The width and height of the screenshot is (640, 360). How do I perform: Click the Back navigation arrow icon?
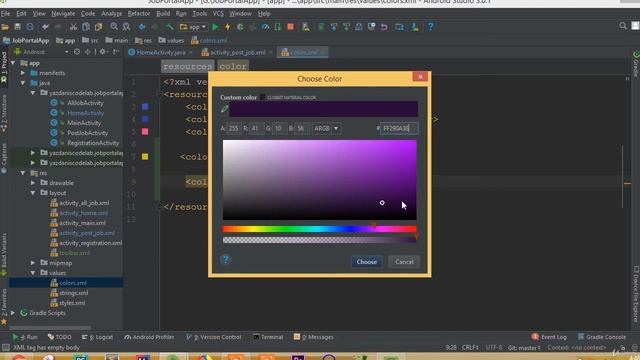[142, 27]
